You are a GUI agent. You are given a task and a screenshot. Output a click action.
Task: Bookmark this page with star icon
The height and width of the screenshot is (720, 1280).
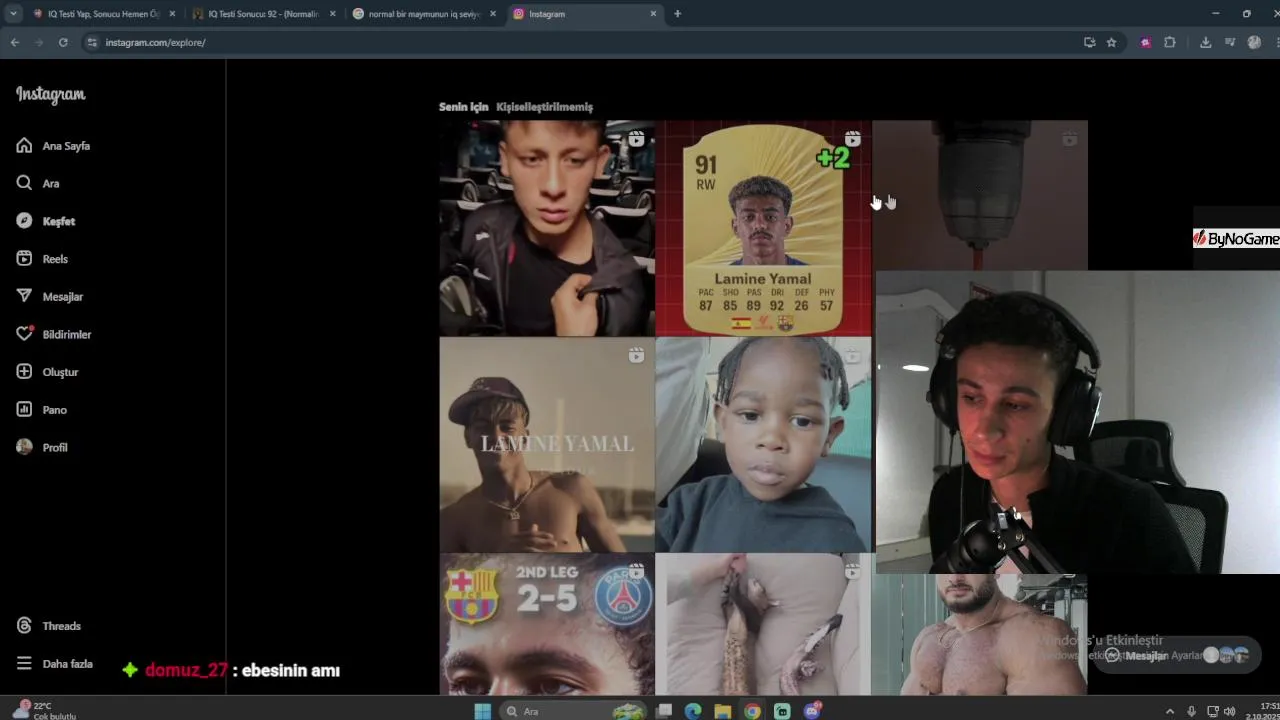1111,42
